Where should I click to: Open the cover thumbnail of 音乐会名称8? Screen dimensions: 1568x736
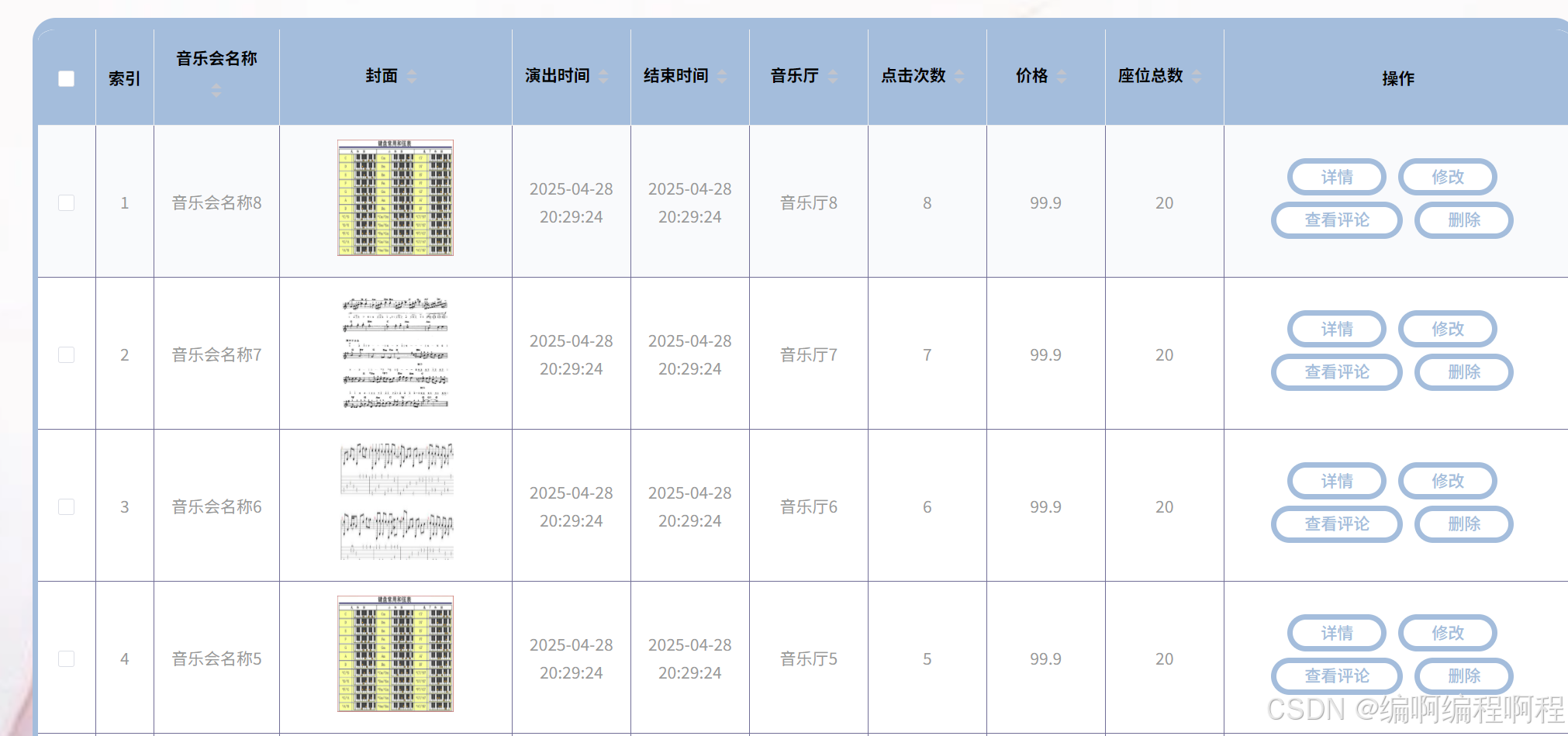coord(395,198)
